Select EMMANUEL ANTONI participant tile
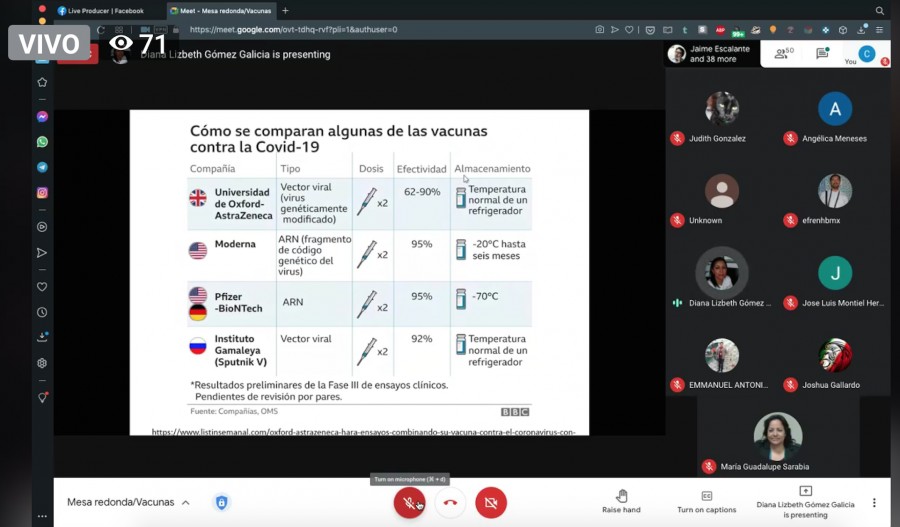The image size is (900, 527). pos(722,363)
